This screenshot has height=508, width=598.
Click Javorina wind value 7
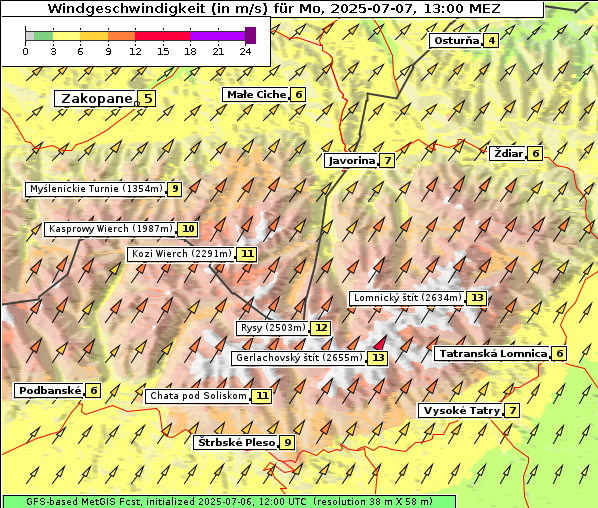point(387,161)
